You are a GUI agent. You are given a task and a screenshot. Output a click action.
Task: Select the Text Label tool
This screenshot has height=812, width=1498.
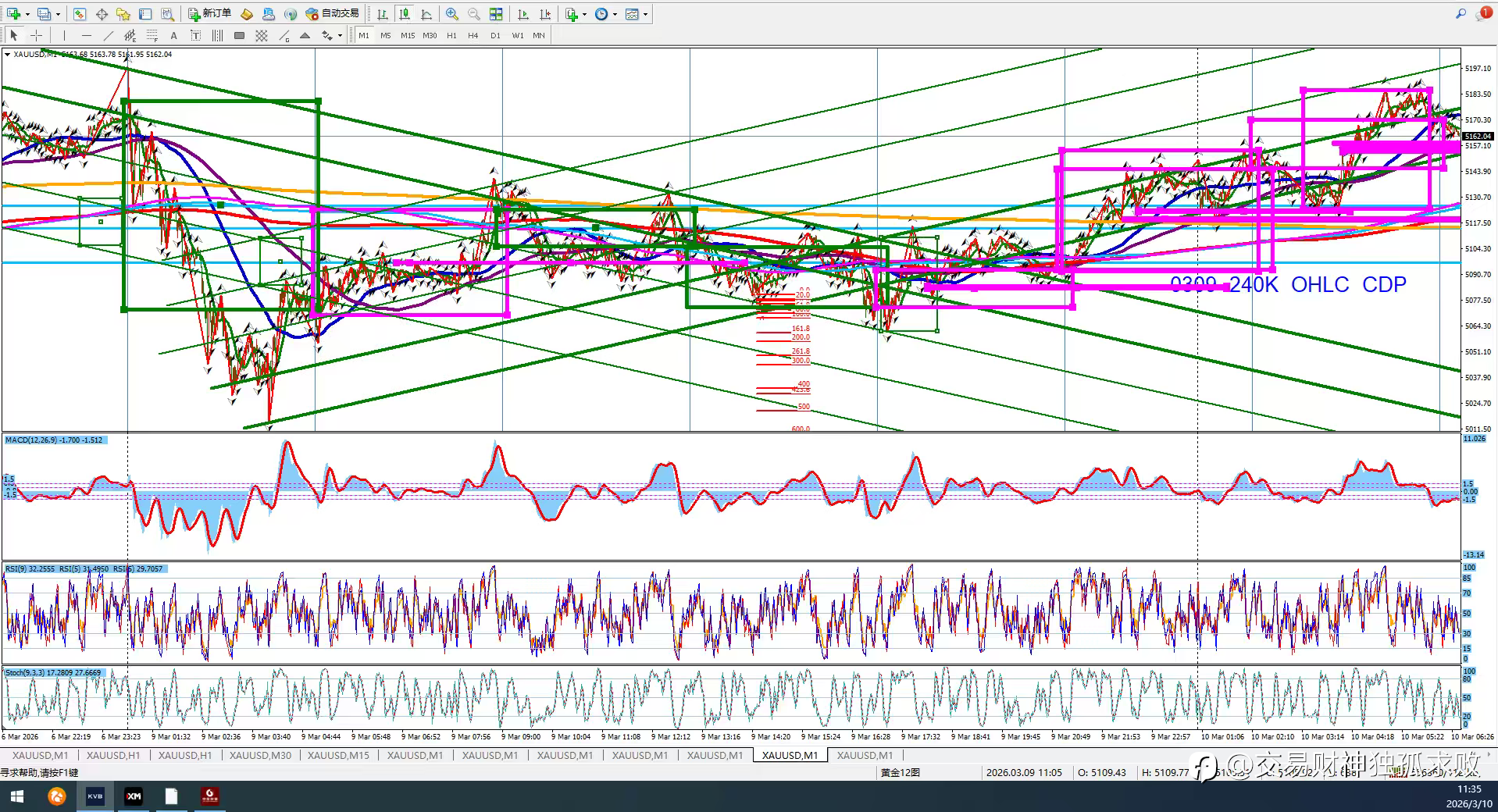pyautogui.click(x=195, y=35)
